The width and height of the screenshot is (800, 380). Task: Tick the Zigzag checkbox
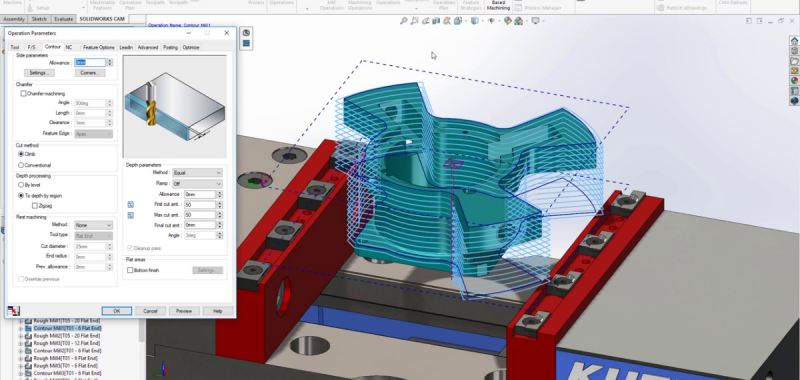pyautogui.click(x=35, y=206)
